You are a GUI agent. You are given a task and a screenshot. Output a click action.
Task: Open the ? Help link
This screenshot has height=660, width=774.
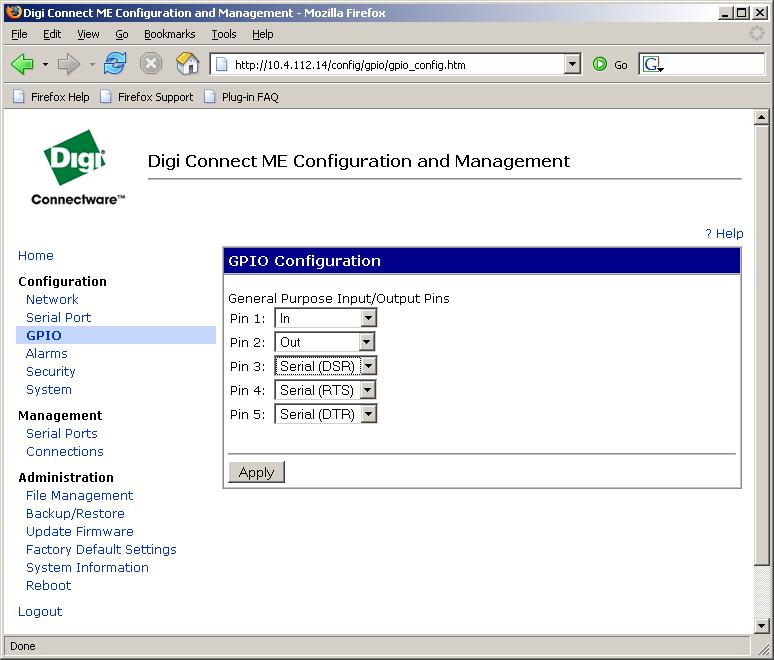coord(724,233)
